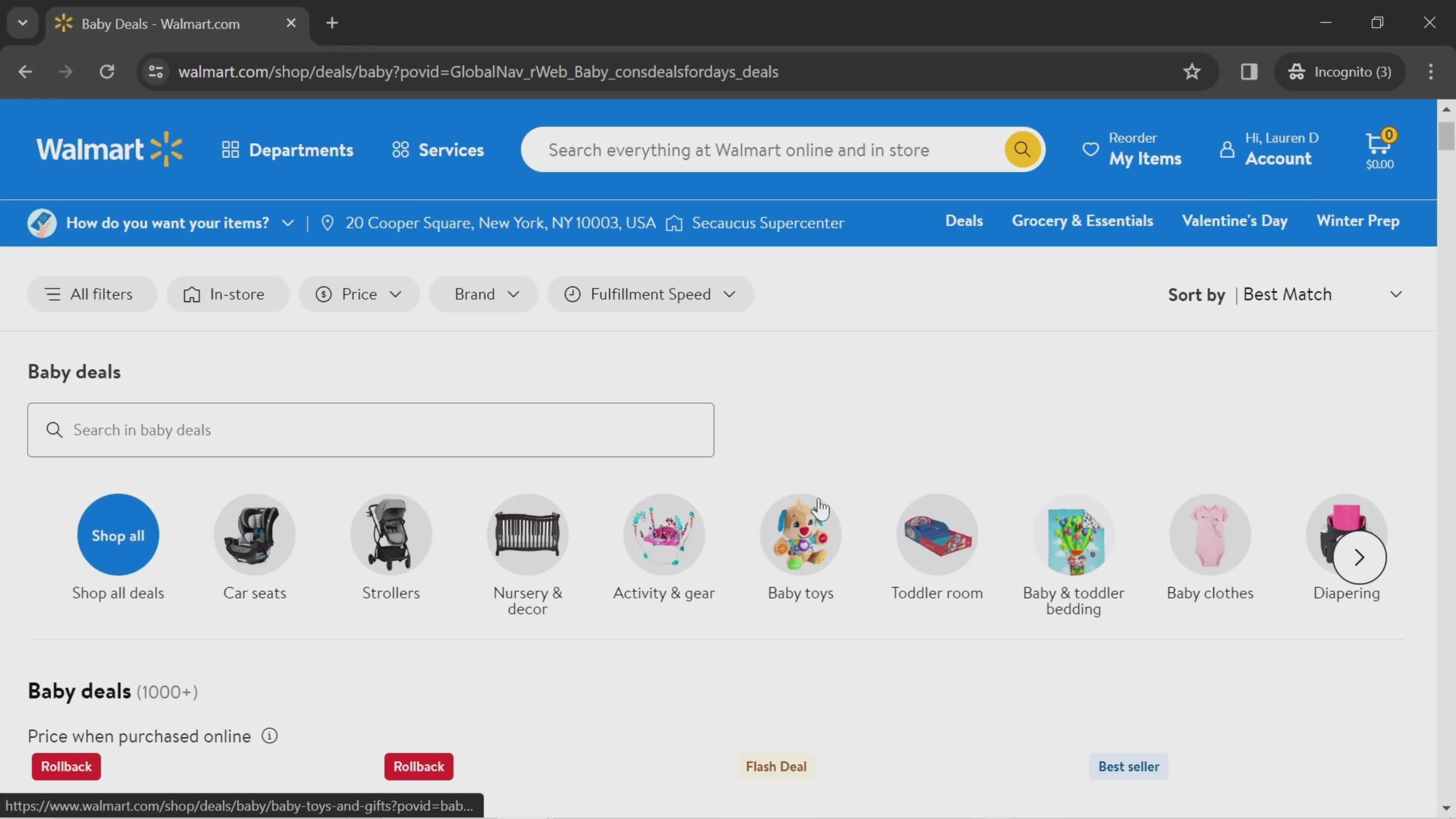Click the search magnifier icon in baby deals

54,429
